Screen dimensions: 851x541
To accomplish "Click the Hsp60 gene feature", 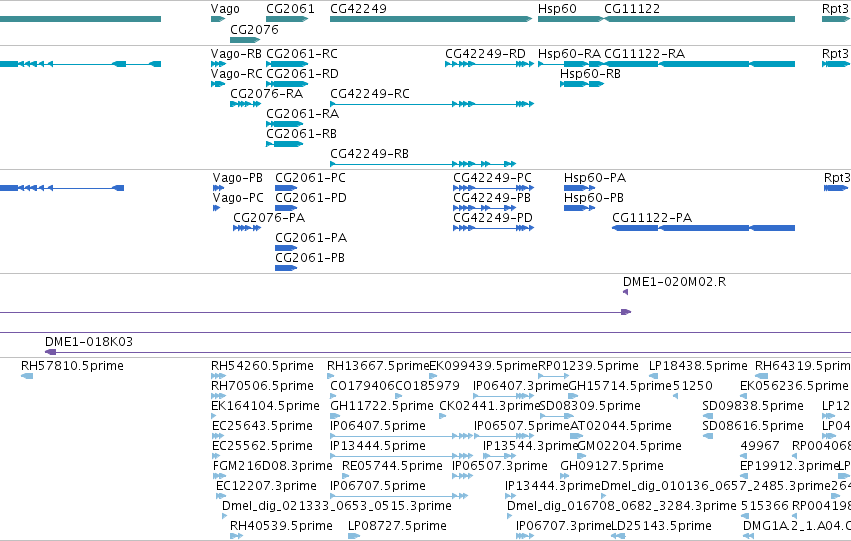I will (570, 19).
